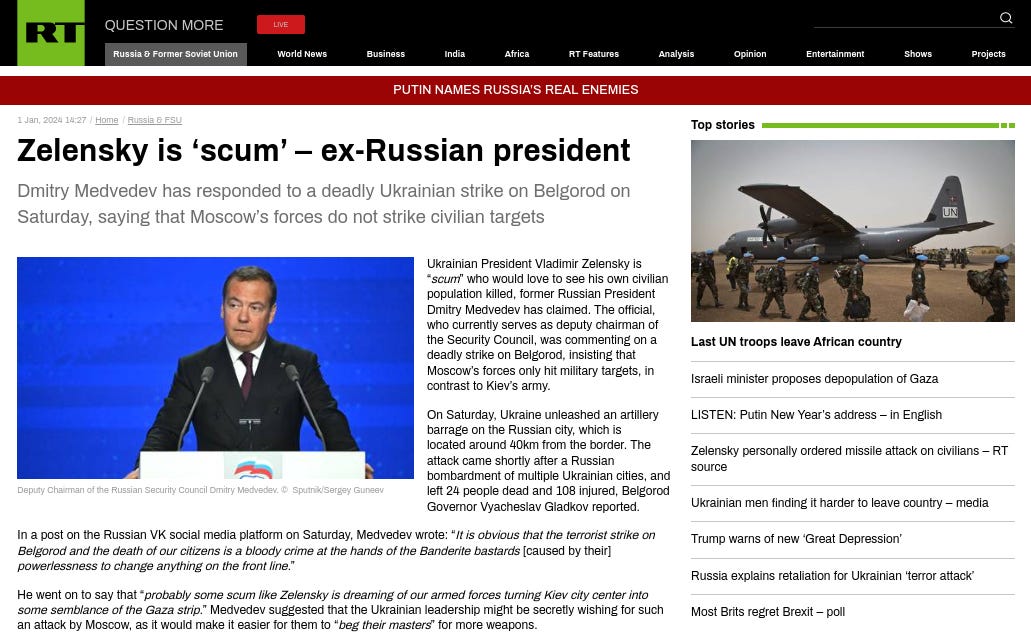This screenshot has height=640, width=1031.
Task: Click the 'Top stories' heading
Action: 723,125
